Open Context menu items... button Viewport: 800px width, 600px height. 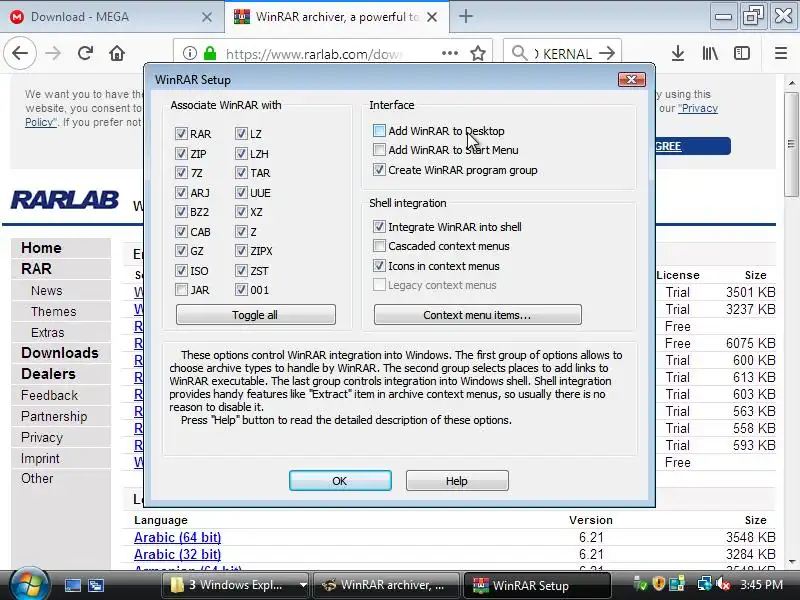(x=478, y=315)
